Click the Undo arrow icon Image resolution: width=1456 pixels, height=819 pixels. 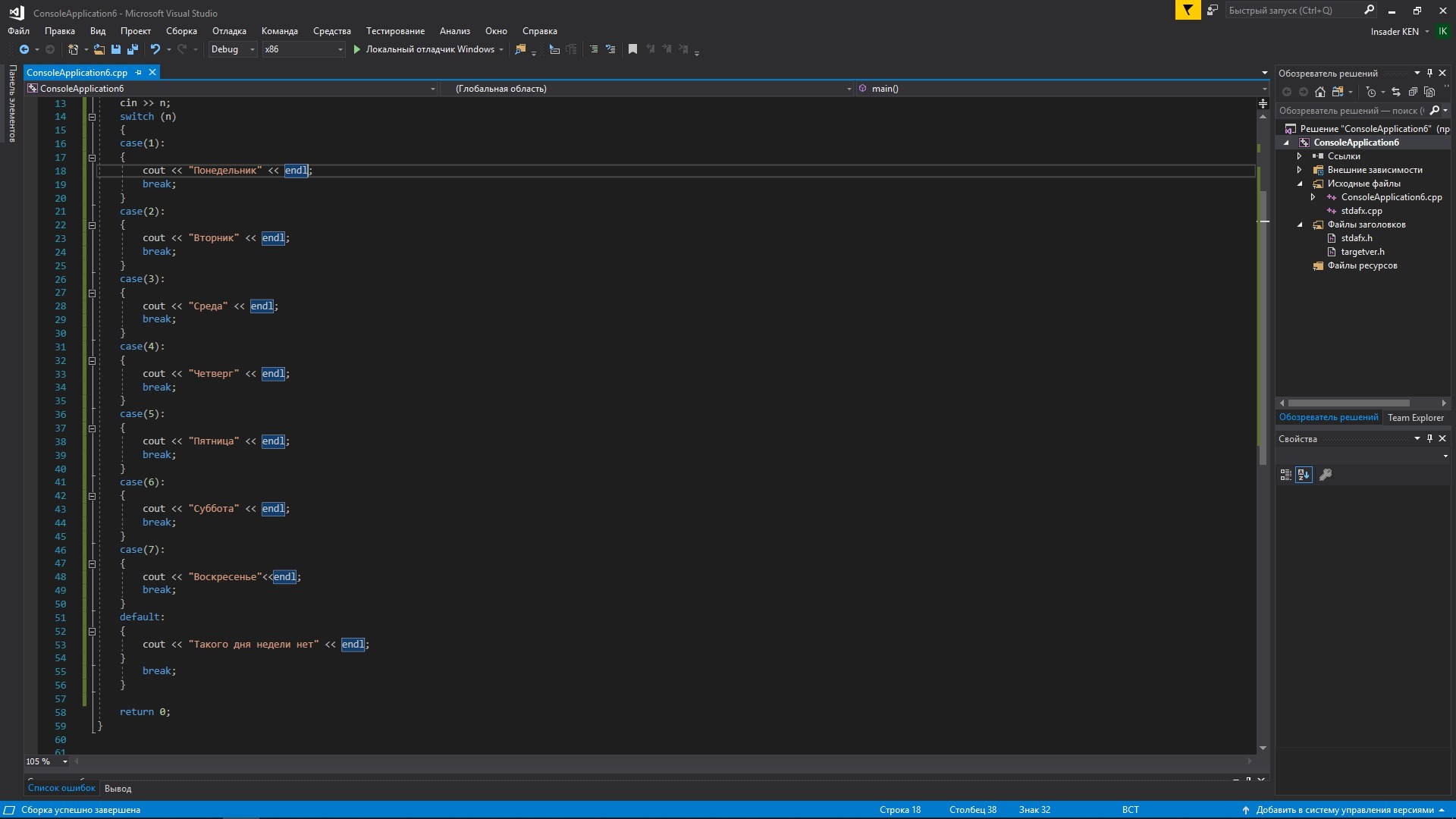tap(155, 49)
